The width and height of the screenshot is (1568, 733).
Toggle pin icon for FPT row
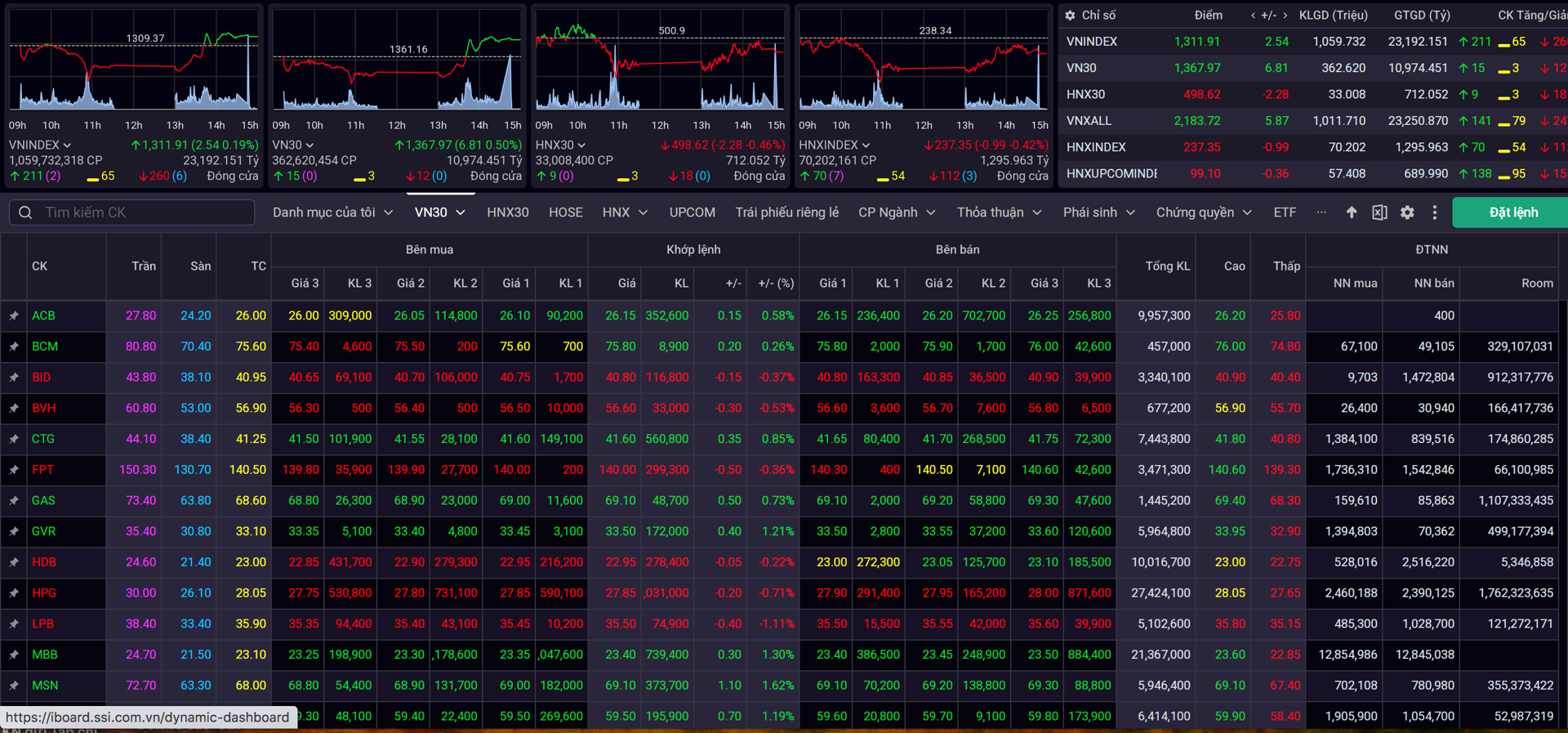tap(14, 470)
